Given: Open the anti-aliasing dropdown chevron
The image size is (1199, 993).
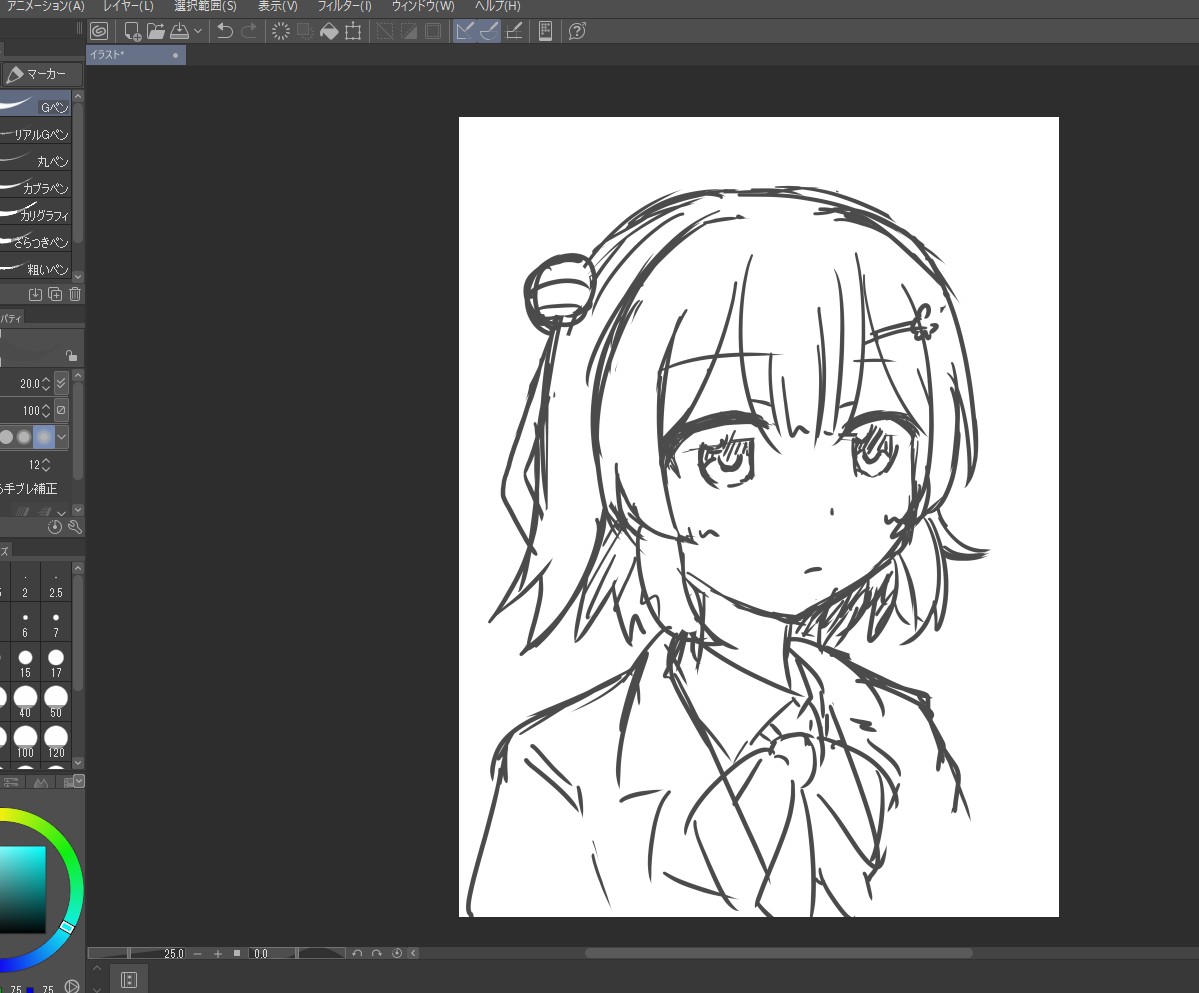Looking at the screenshot, I should (62, 437).
